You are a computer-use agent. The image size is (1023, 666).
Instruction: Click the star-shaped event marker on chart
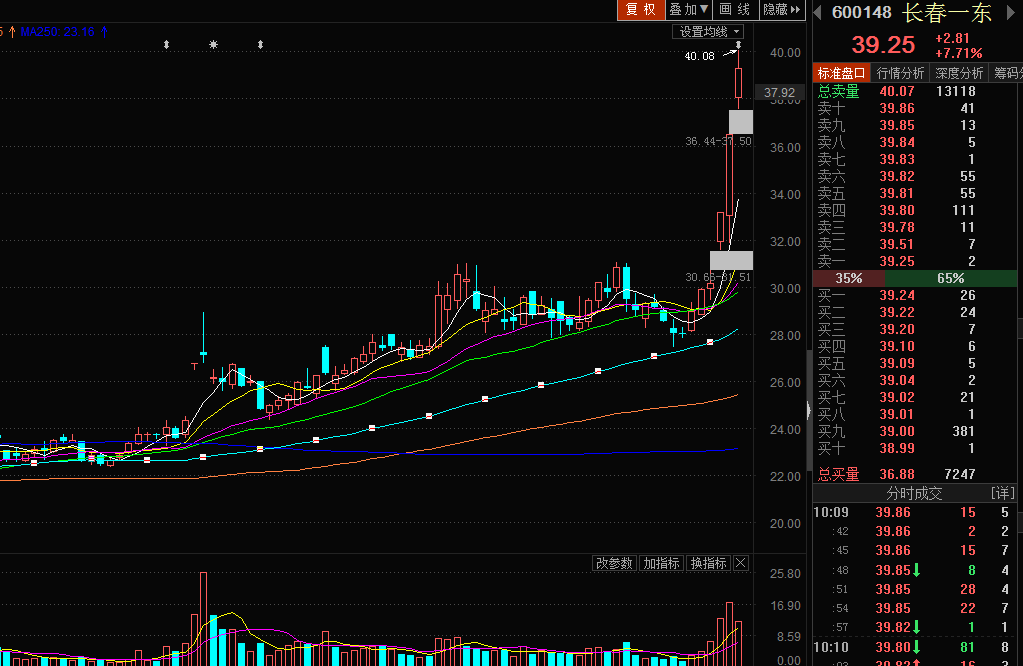213,44
